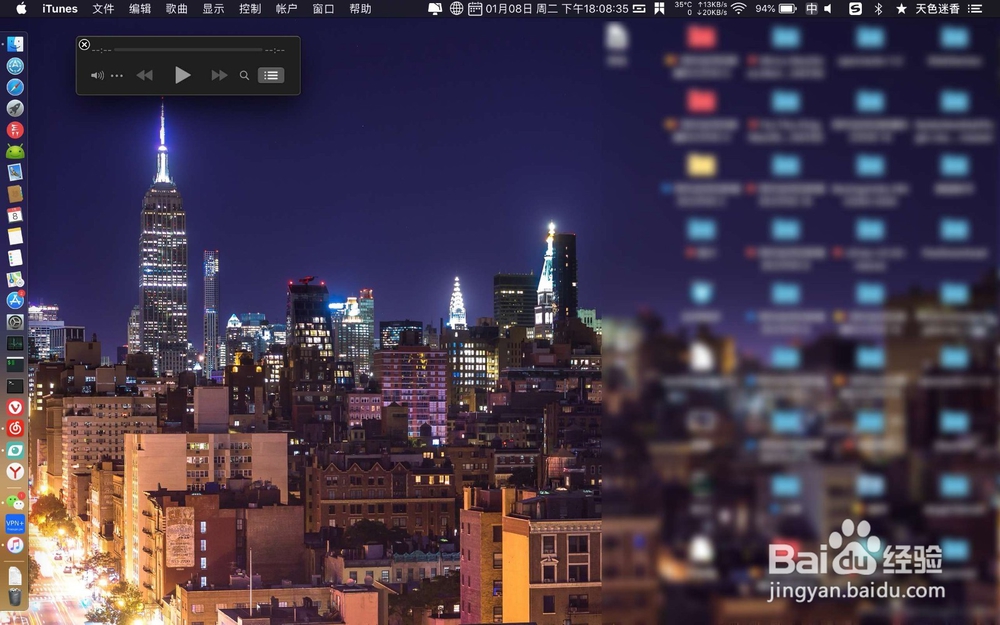Open Yandex browser Y icon in Dock
The image size is (1000, 625).
point(15,471)
